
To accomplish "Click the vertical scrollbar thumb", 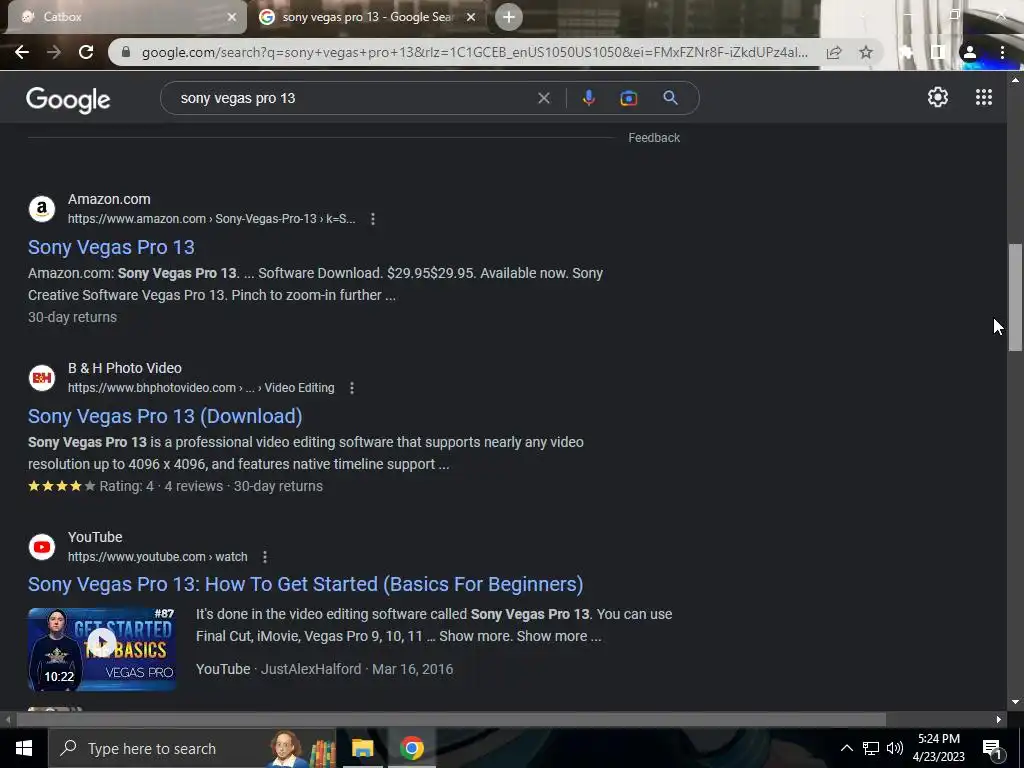I will [1015, 297].
